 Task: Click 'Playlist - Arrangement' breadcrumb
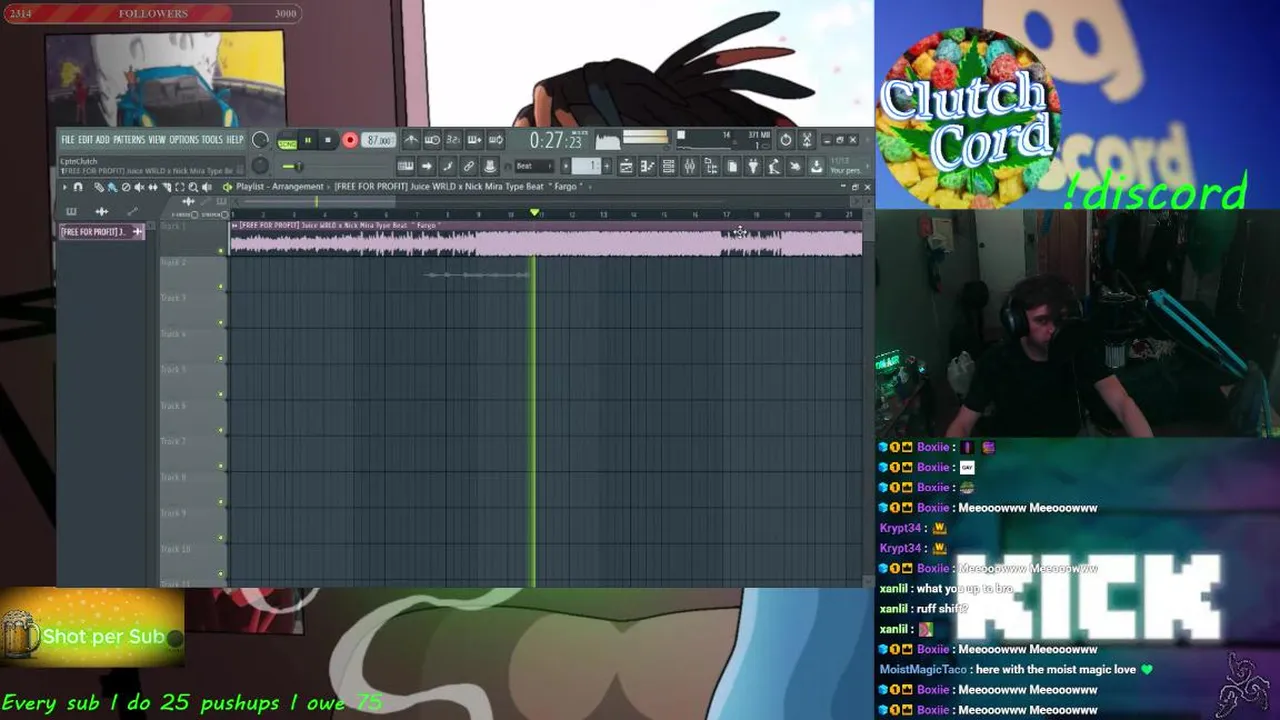pyautogui.click(x=280, y=186)
